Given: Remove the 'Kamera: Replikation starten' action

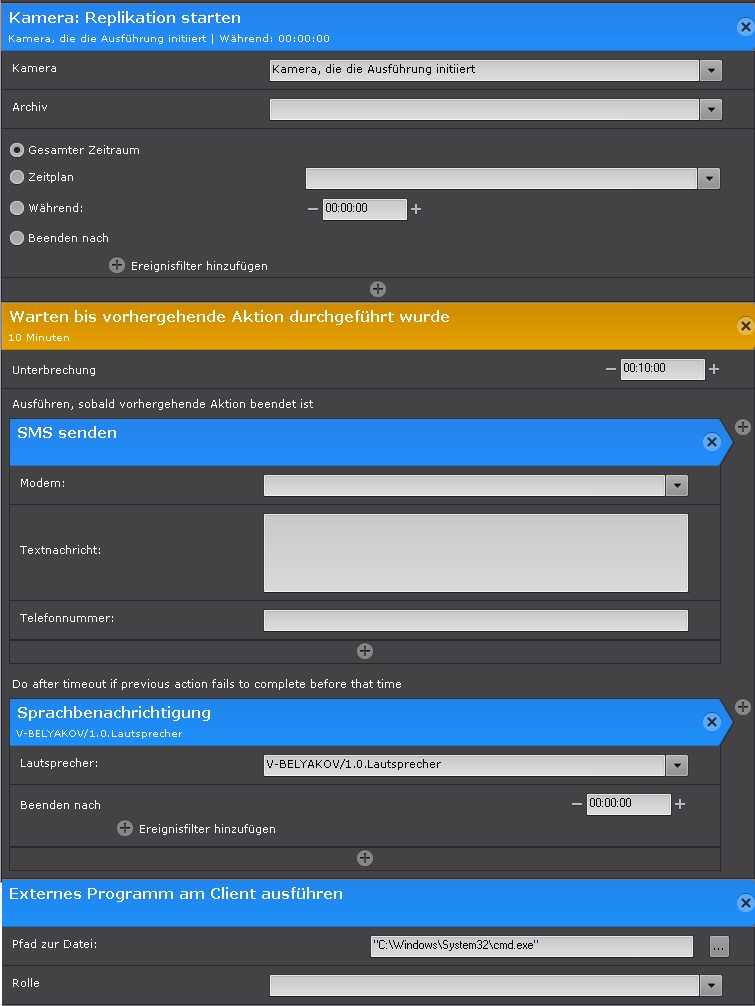Looking at the screenshot, I should pyautogui.click(x=744, y=27).
